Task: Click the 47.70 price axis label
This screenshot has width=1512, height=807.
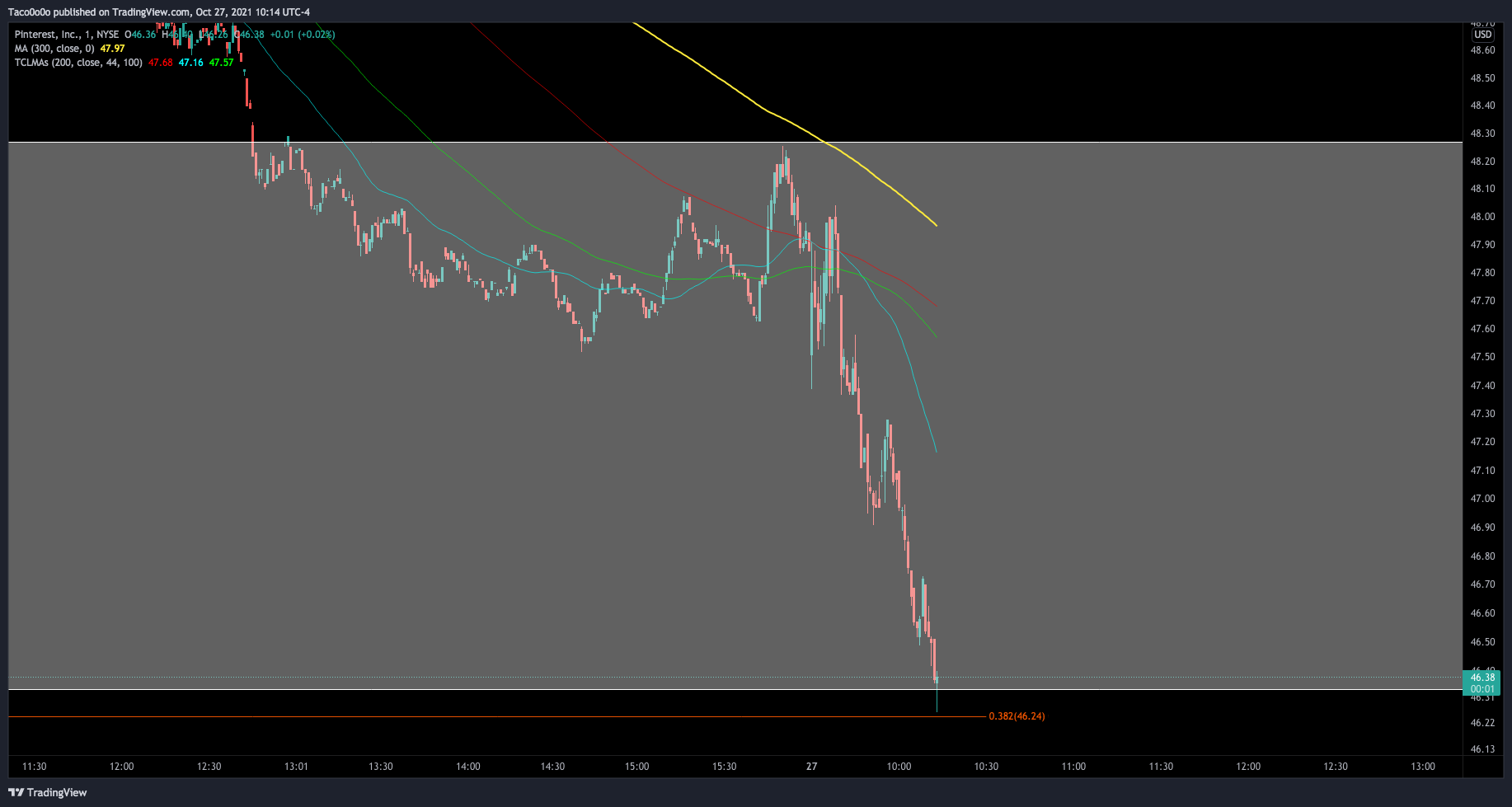Action: [1482, 301]
